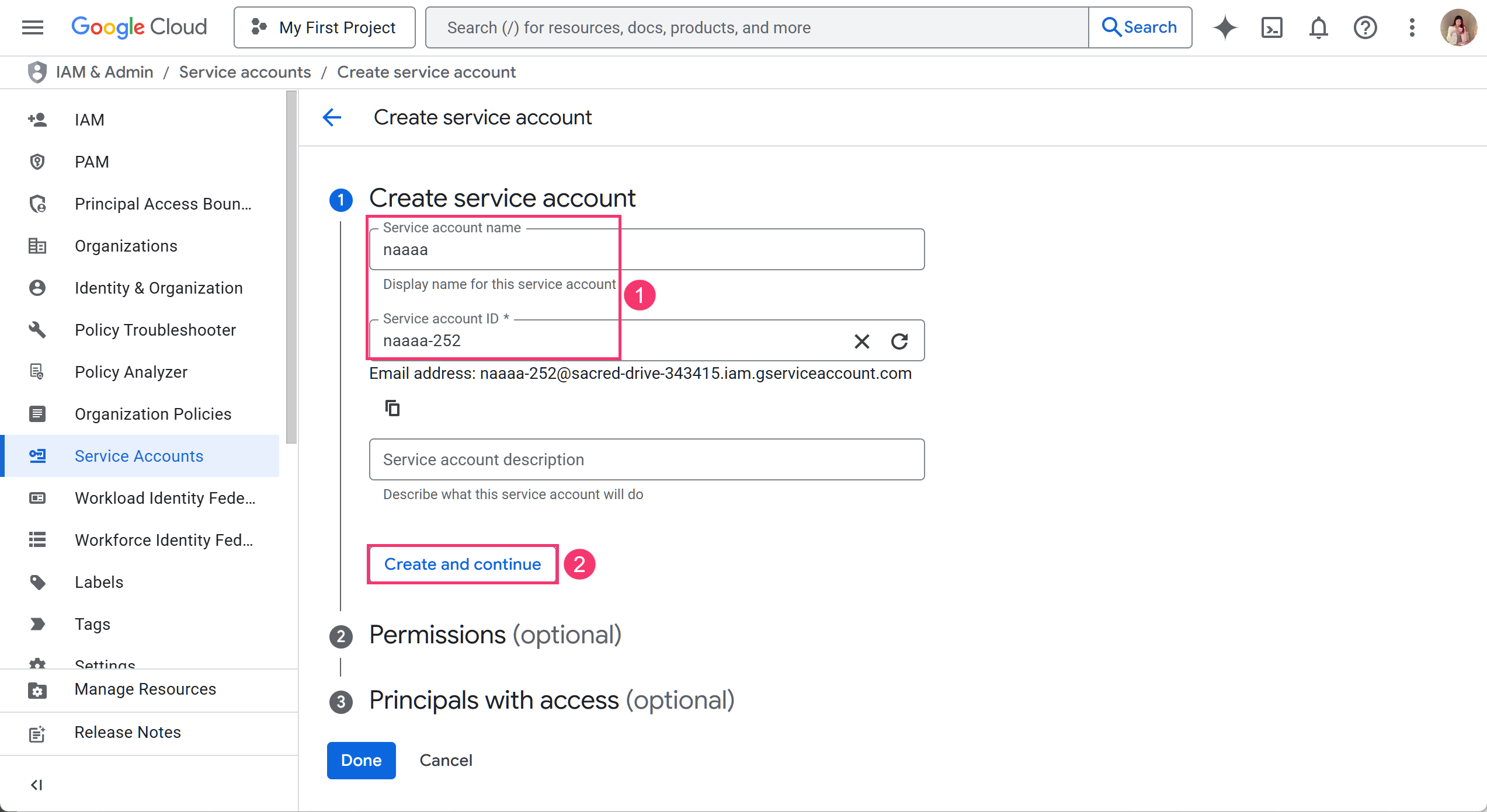Viewport: 1487px width, 812px height.
Task: Click the Create and continue button
Action: pos(463,564)
